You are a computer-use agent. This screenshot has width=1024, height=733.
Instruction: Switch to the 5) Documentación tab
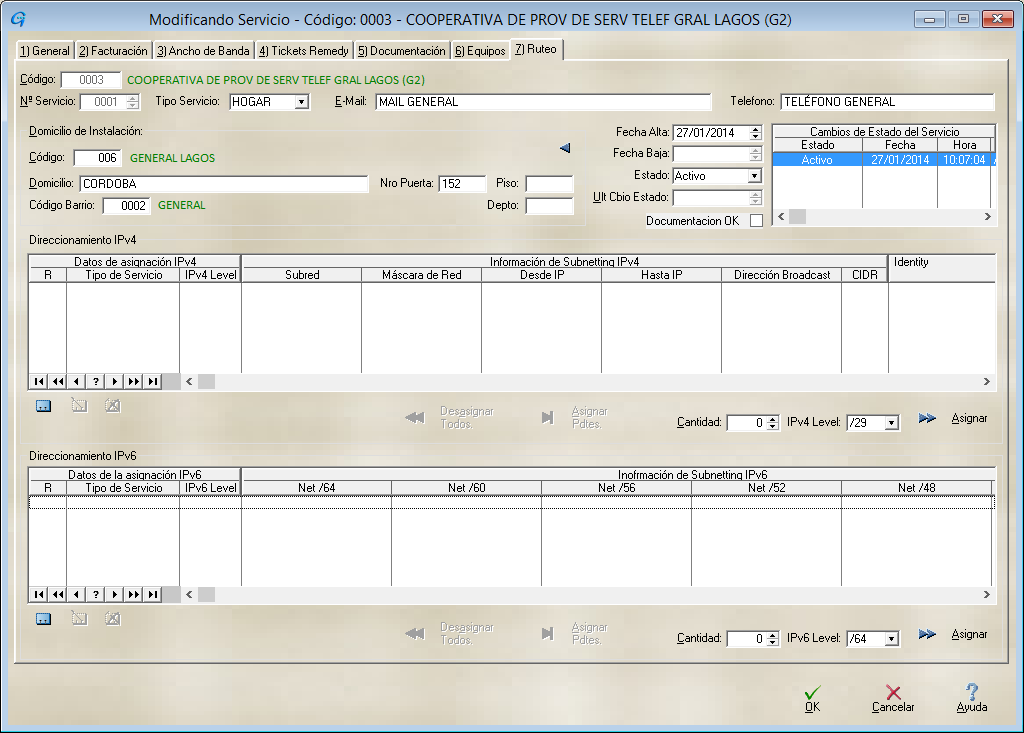[x=402, y=50]
